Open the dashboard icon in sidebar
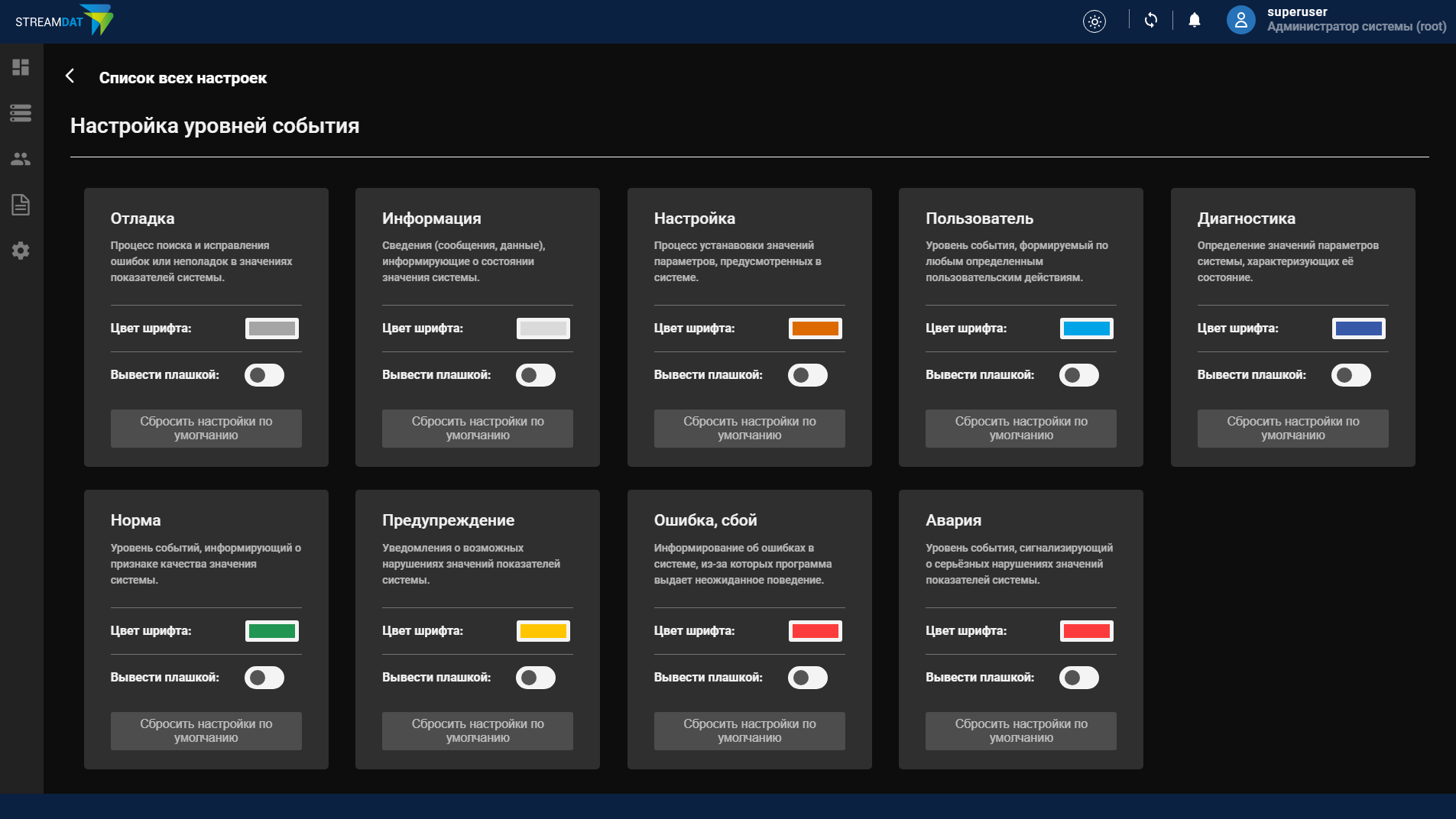The height and width of the screenshot is (819, 1456). [x=21, y=67]
